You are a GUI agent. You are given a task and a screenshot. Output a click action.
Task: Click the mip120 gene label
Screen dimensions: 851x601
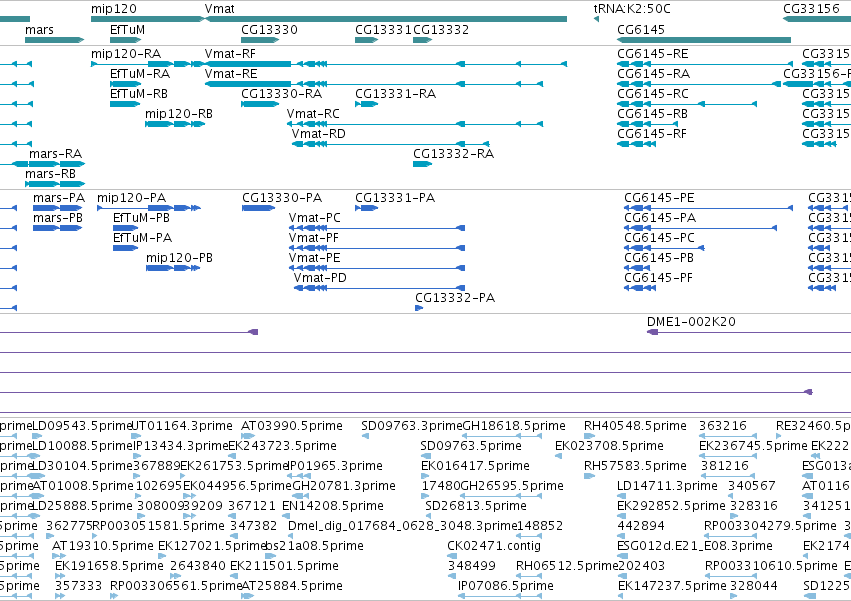pyautogui.click(x=113, y=9)
